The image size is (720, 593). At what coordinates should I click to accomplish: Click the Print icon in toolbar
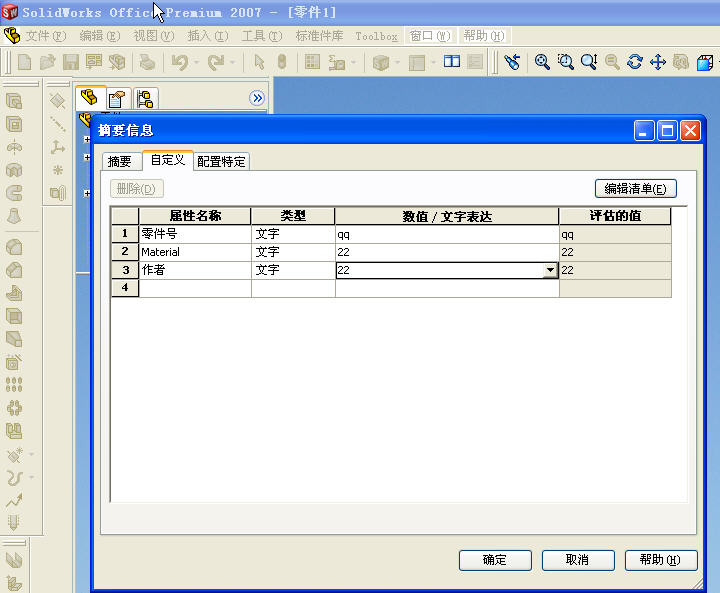(x=147, y=62)
